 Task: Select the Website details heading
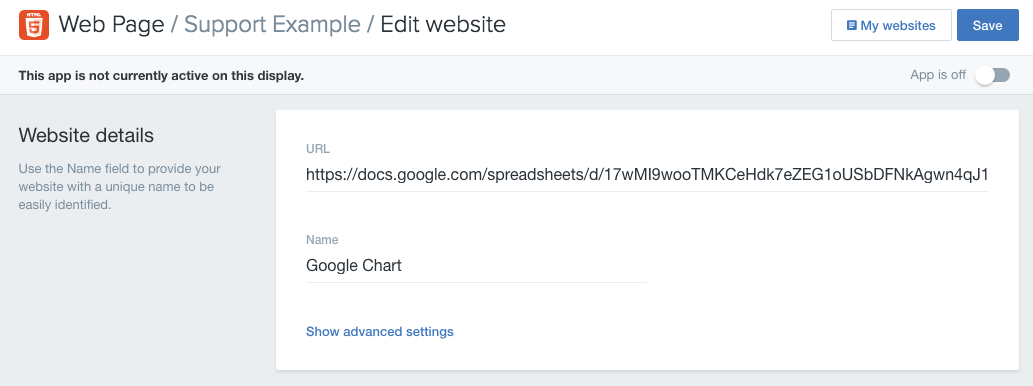[86, 136]
